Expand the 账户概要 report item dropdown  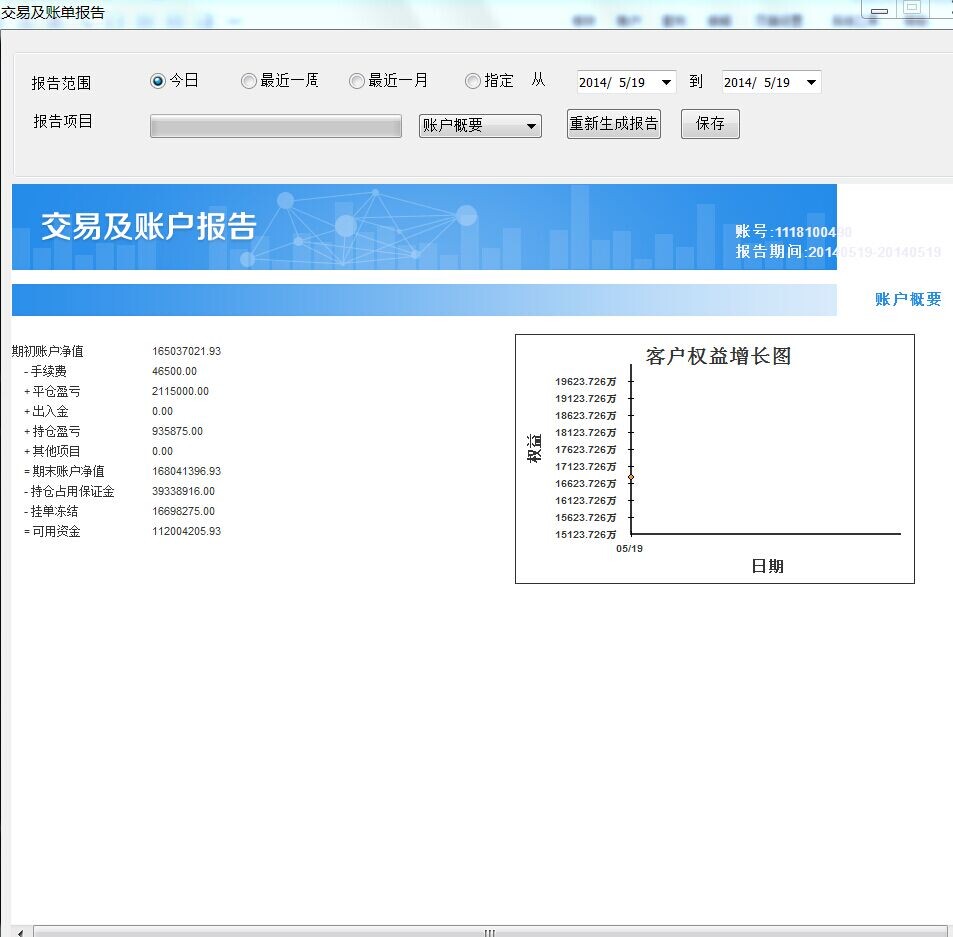click(x=480, y=126)
